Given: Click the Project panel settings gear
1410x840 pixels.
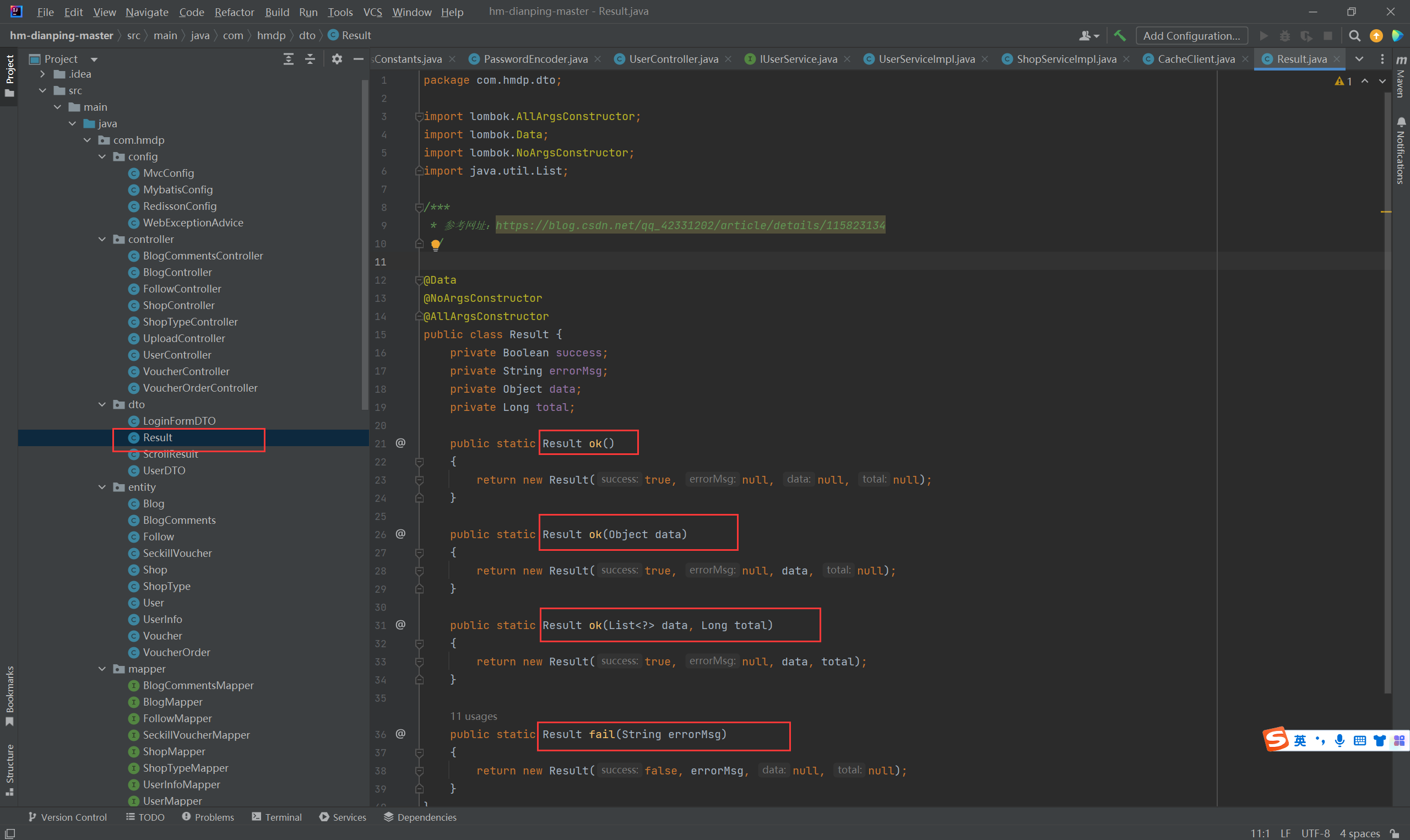Looking at the screenshot, I should click(x=337, y=59).
